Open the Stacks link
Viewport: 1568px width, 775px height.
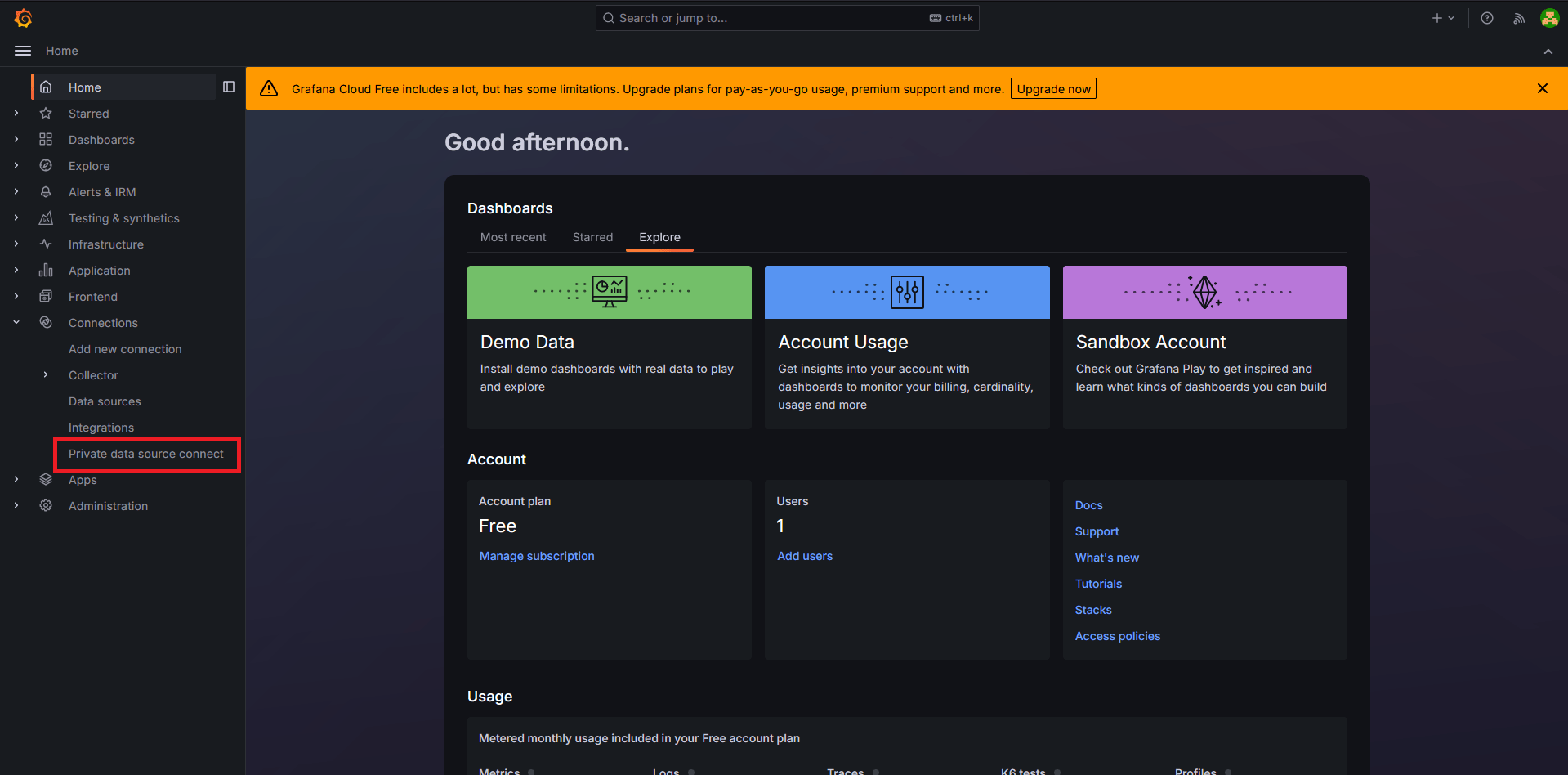1093,610
